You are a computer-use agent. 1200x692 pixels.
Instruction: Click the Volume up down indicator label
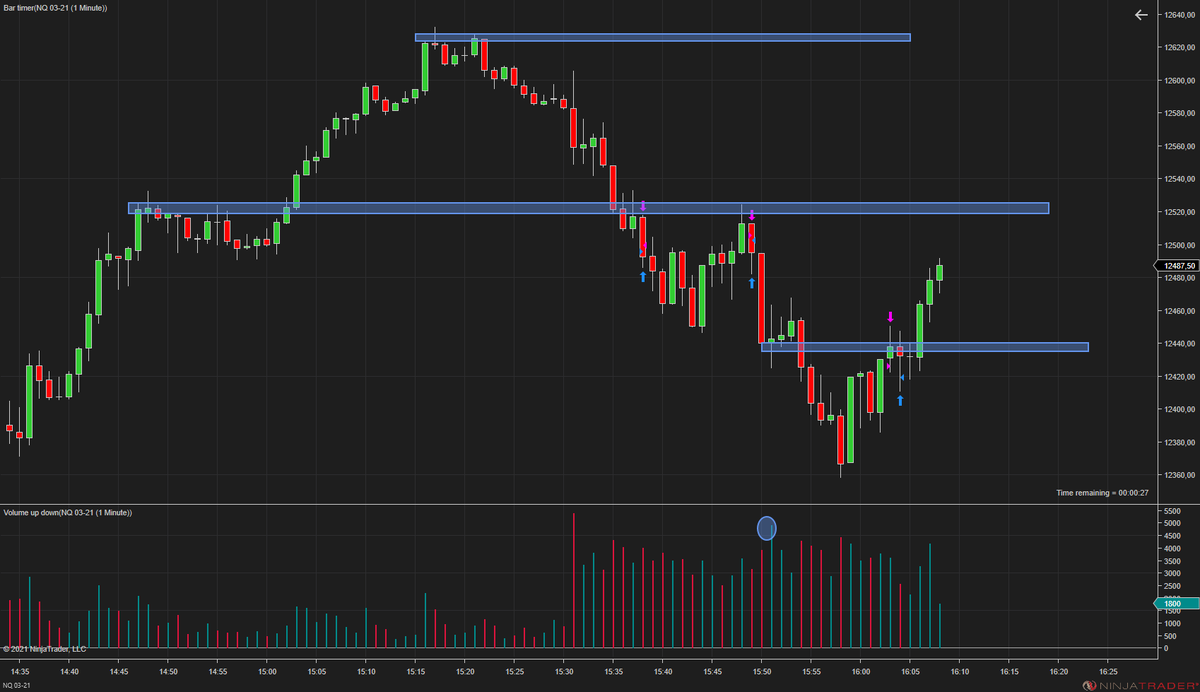click(x=68, y=512)
